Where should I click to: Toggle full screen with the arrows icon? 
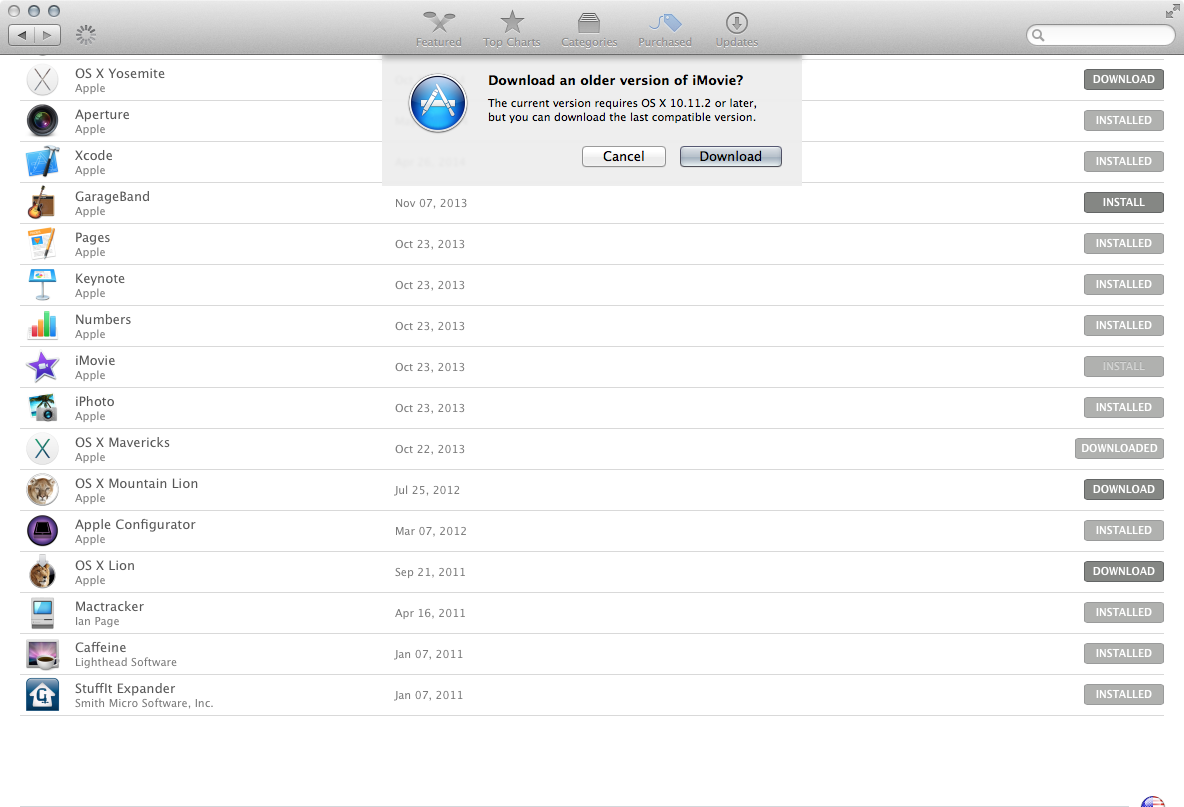tap(1172, 11)
